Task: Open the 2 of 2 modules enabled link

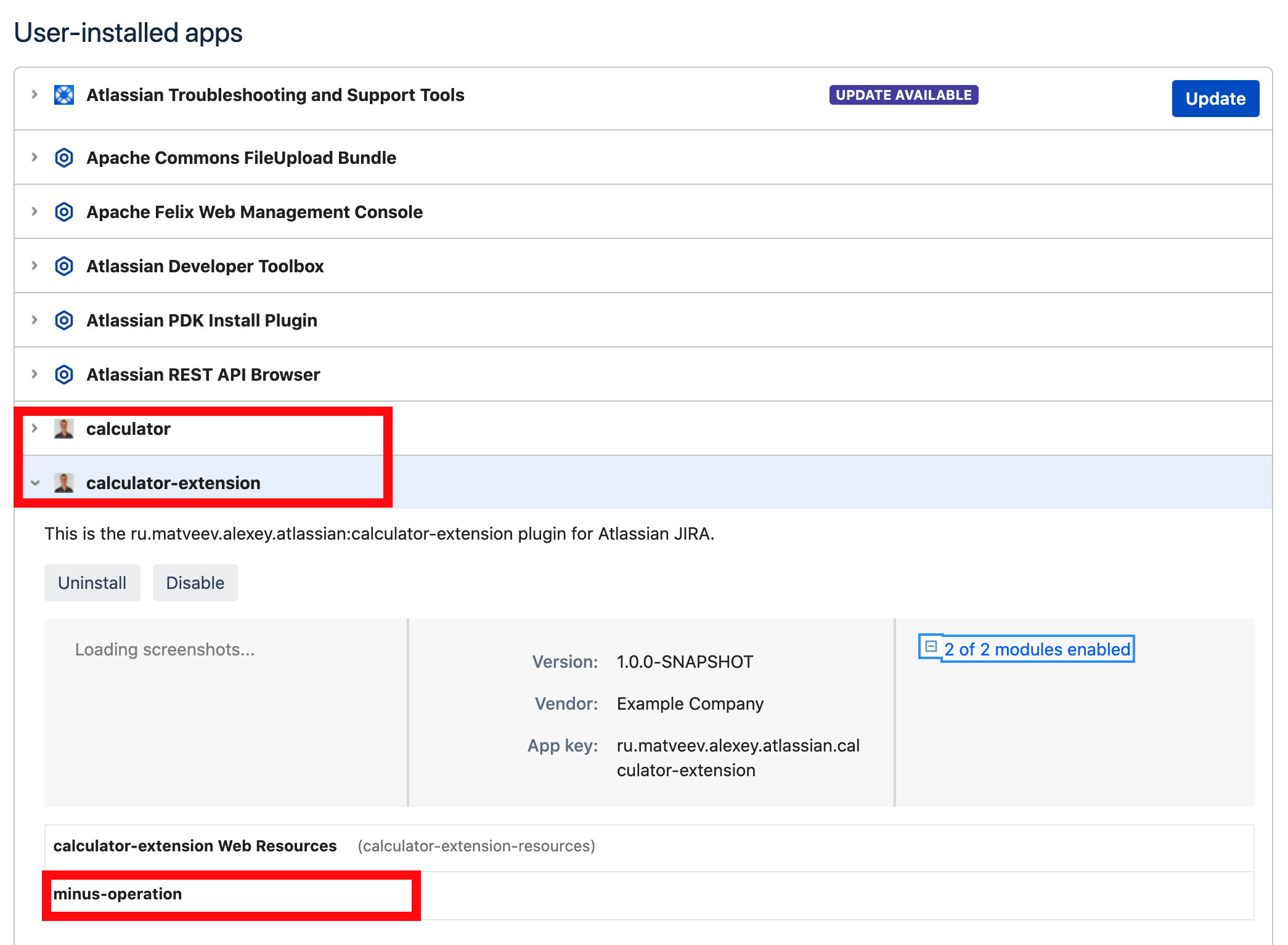Action: click(1037, 649)
